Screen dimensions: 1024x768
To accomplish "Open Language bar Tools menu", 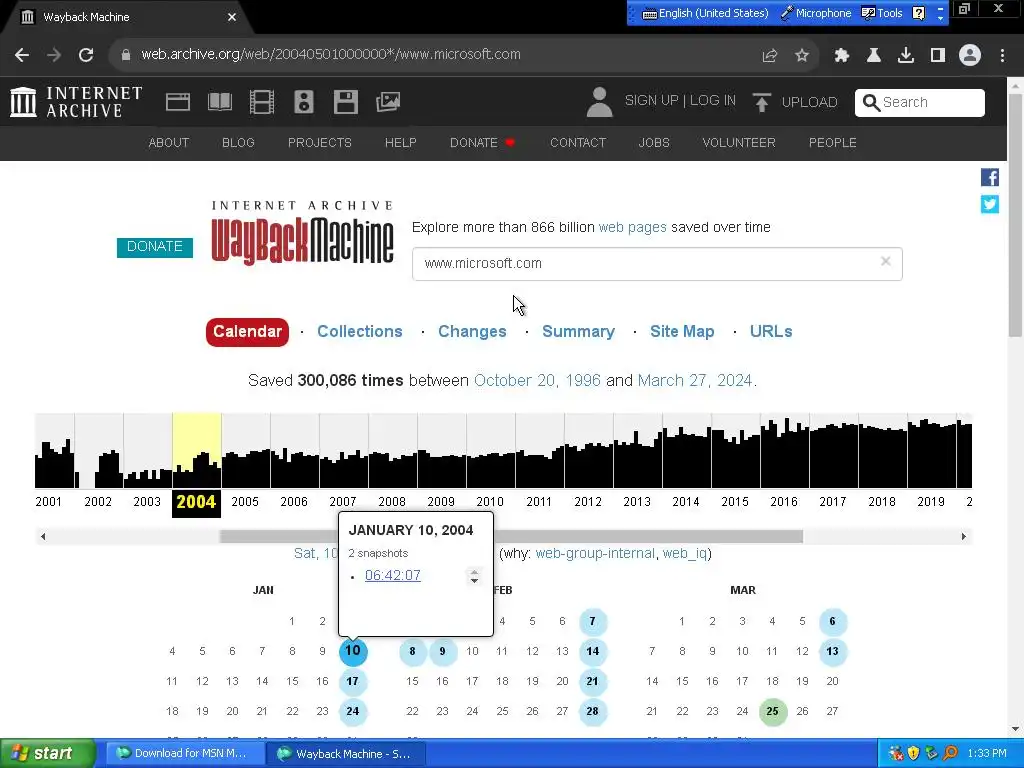I will (882, 13).
